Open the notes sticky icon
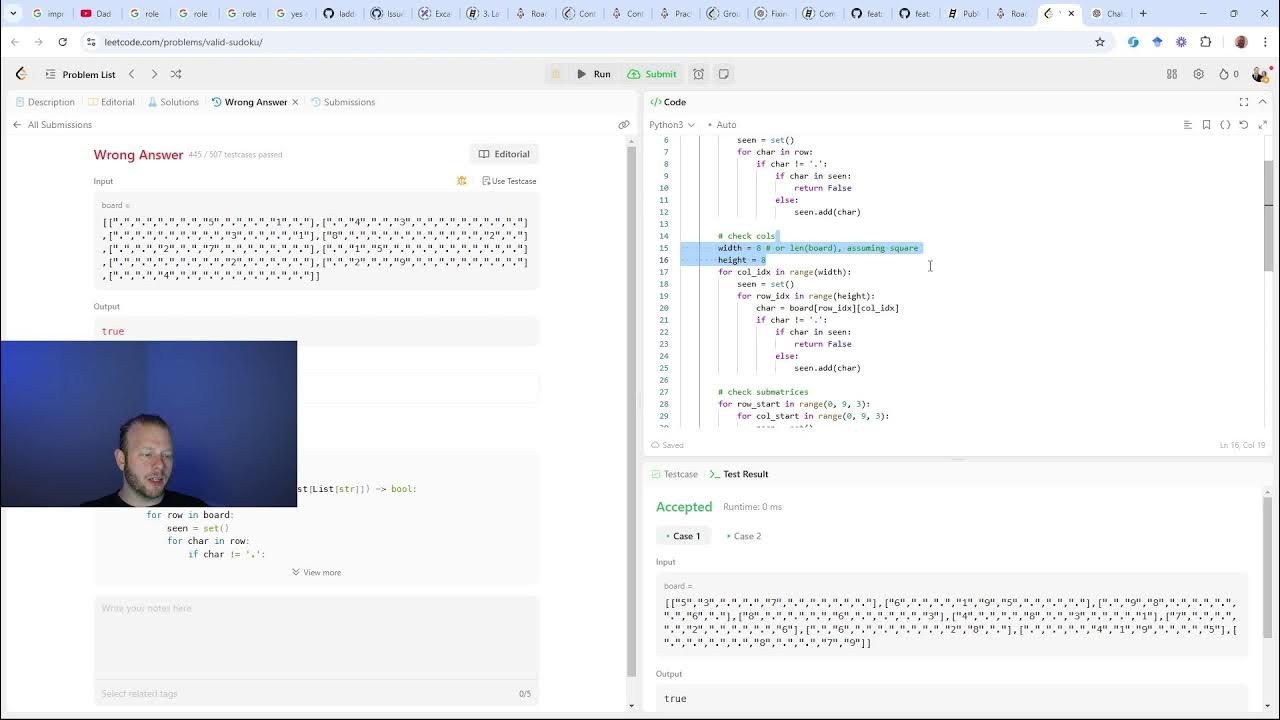 pos(724,74)
